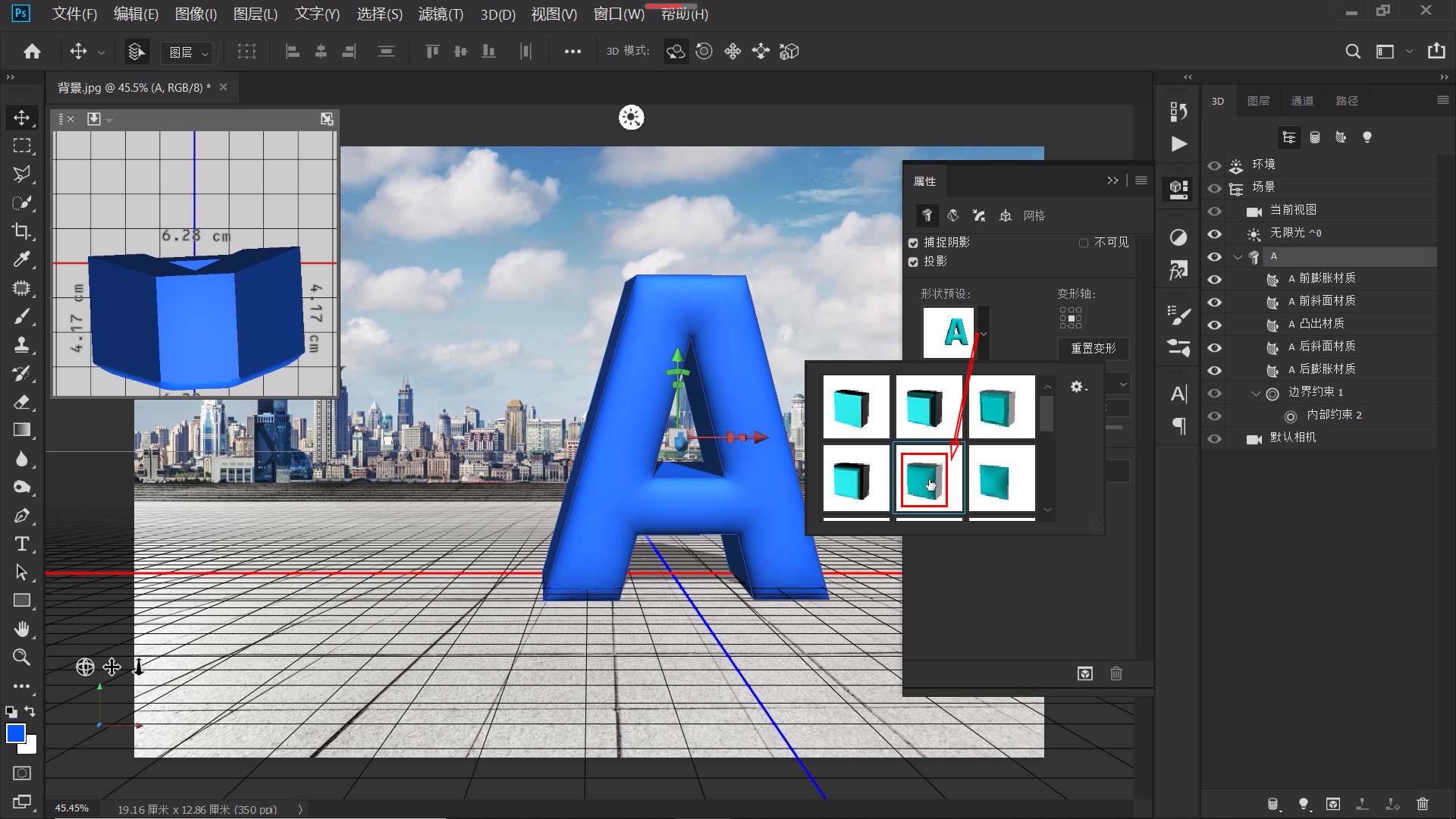Open shape preset gear settings menu
The width and height of the screenshot is (1456, 819).
(1078, 387)
